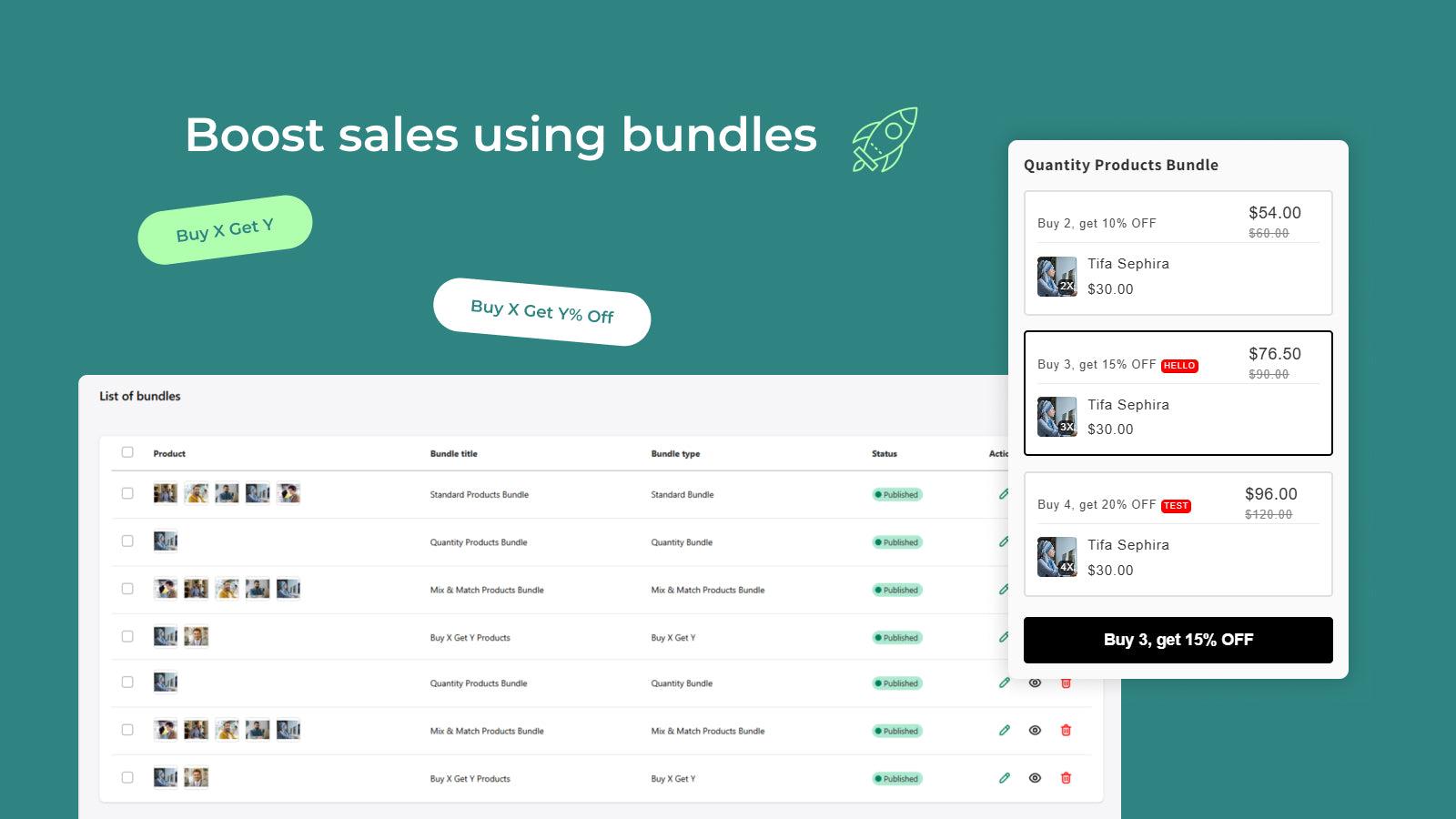Click the Buy 3, get 15% OFF button
The width and height of the screenshot is (1456, 819).
click(x=1178, y=640)
